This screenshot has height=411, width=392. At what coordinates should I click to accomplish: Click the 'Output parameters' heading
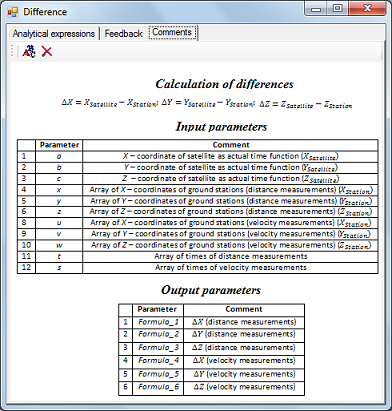coord(211,290)
